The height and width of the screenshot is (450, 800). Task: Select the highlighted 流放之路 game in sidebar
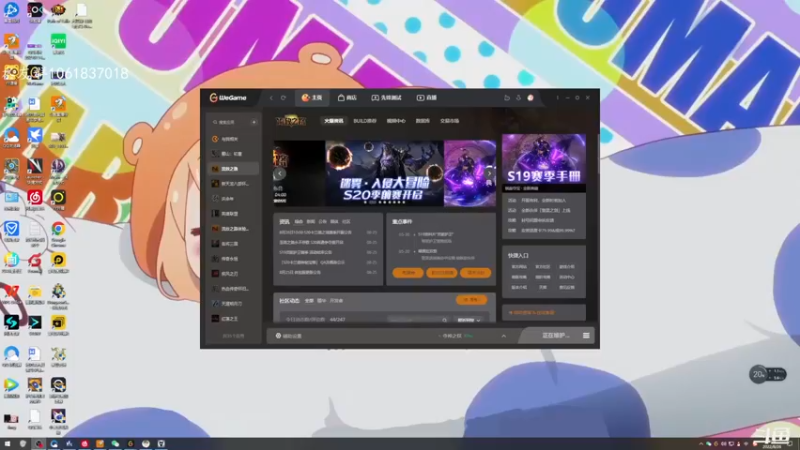tap(233, 169)
